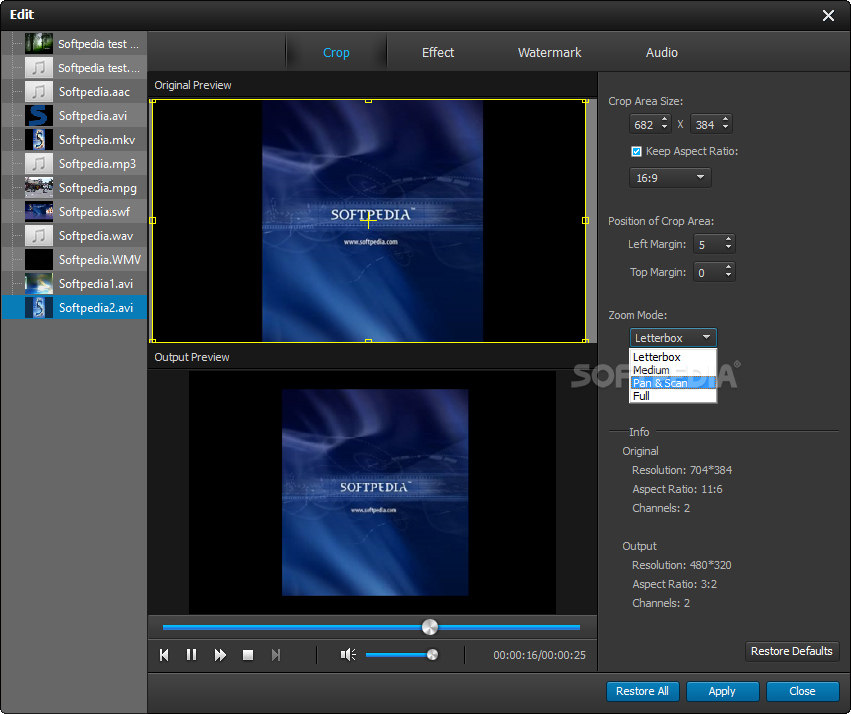Stop the video playback
This screenshot has height=714, width=851.
click(x=248, y=655)
